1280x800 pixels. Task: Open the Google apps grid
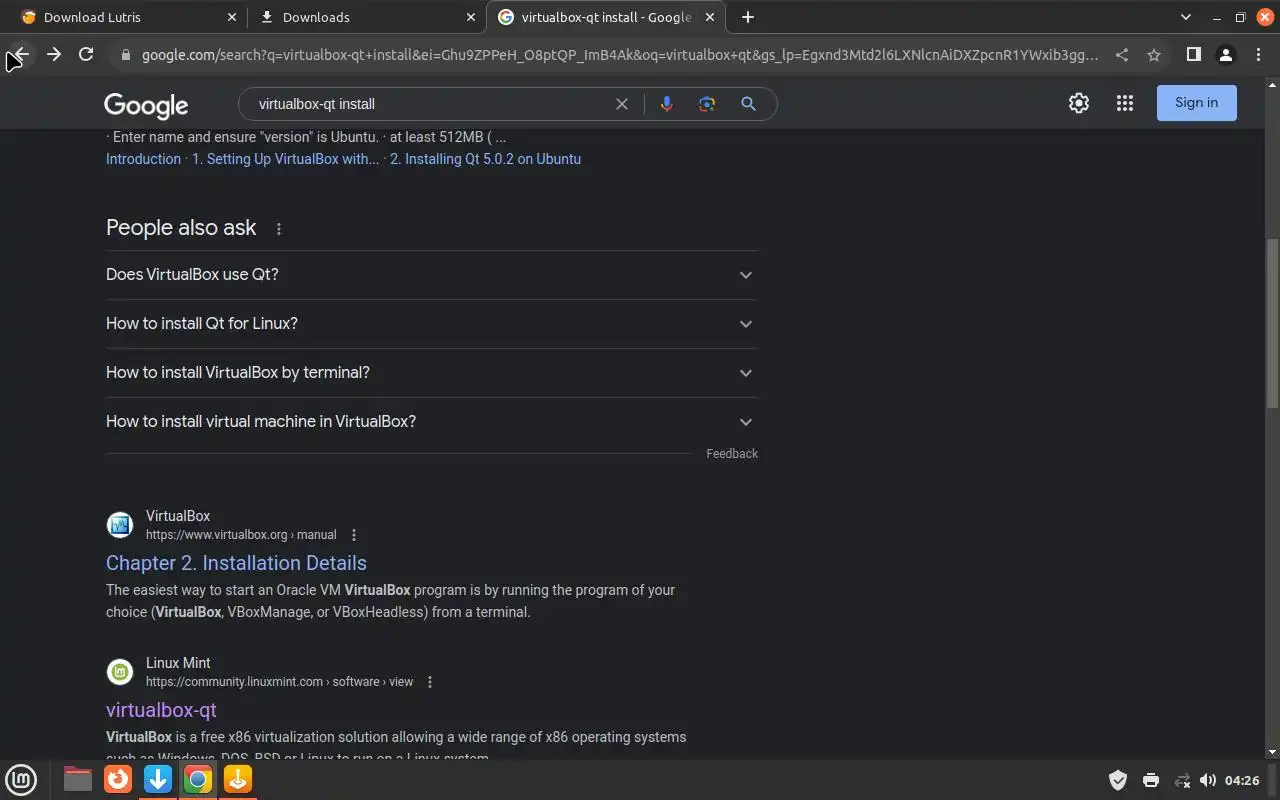coord(1125,103)
